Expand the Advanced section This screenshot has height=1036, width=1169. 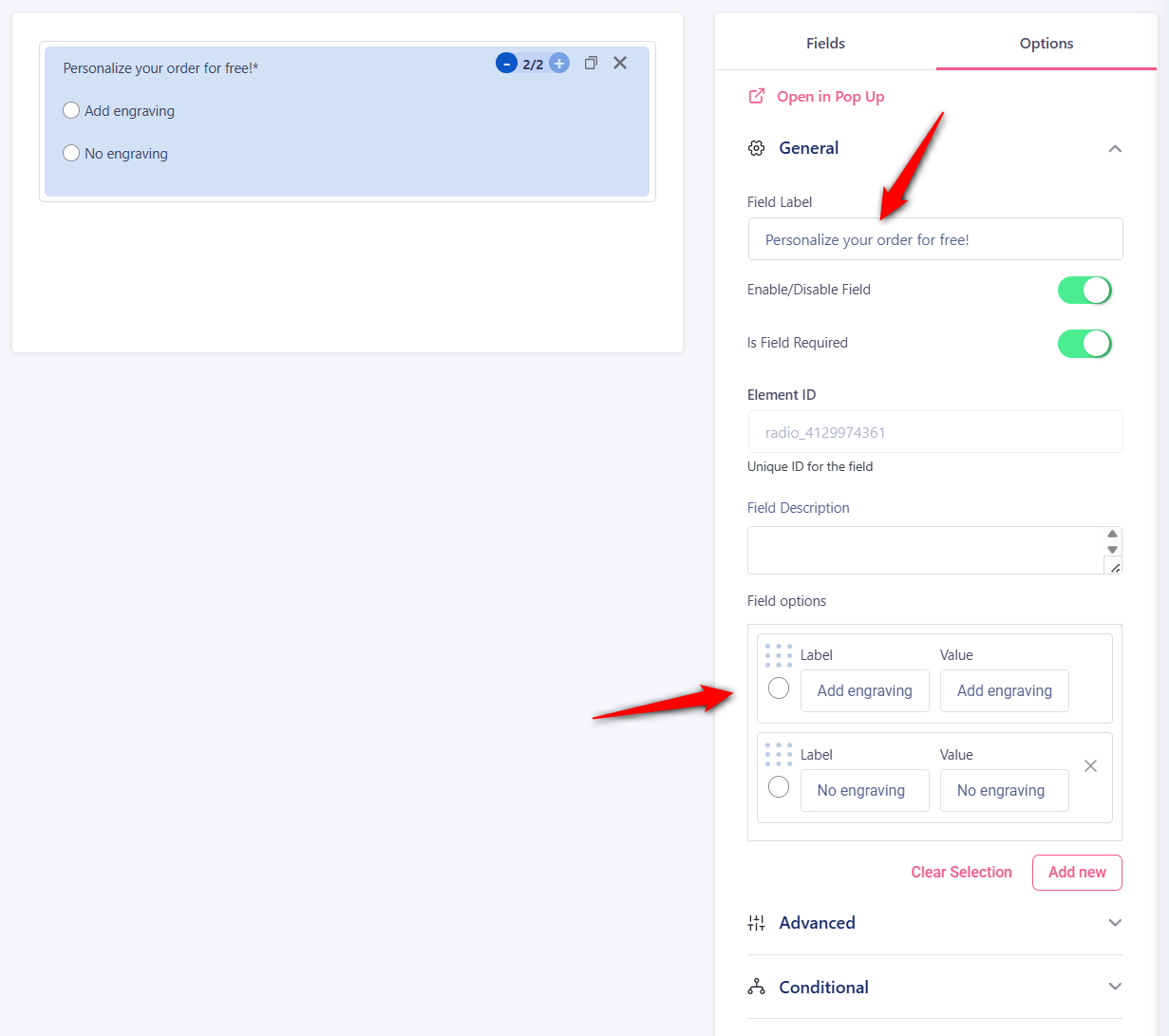tap(1115, 922)
